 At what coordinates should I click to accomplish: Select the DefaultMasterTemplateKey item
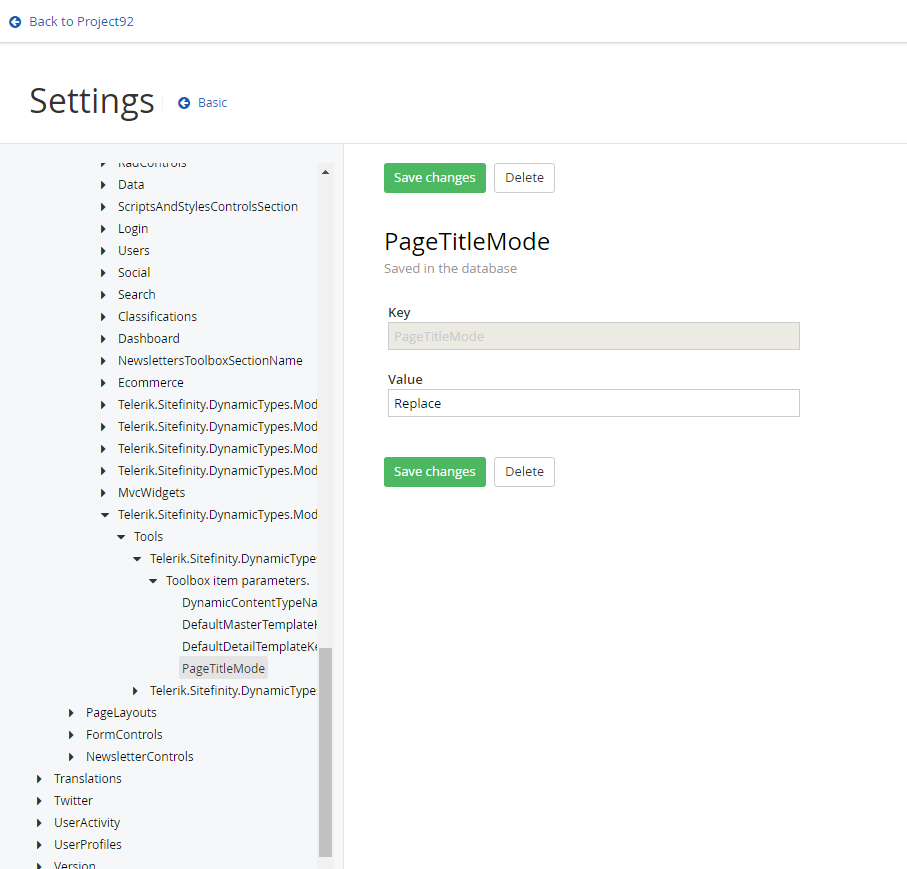(249, 625)
